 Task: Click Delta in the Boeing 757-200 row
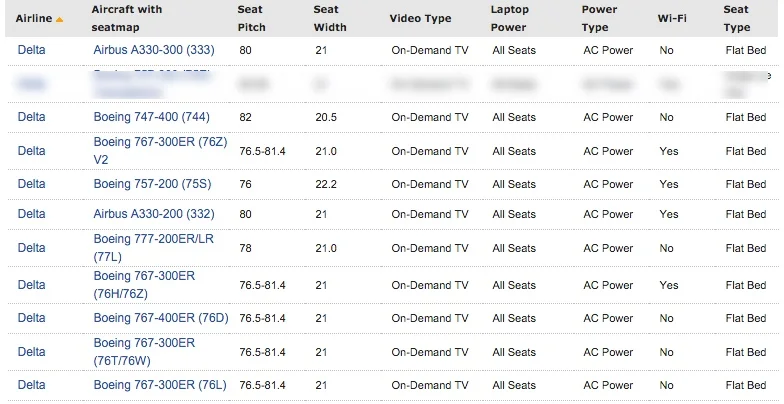point(32,184)
